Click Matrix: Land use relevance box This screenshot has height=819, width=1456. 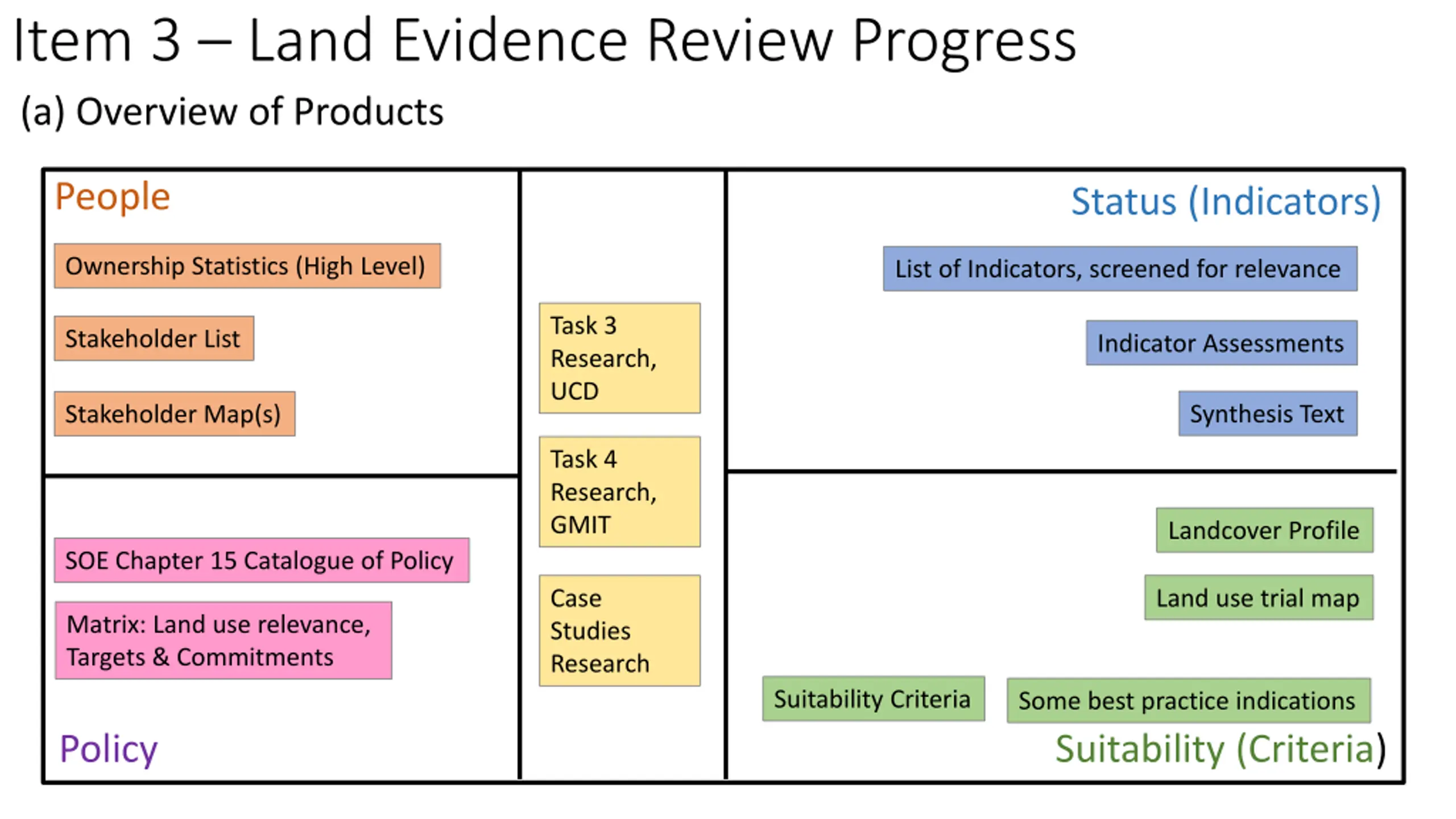point(223,640)
